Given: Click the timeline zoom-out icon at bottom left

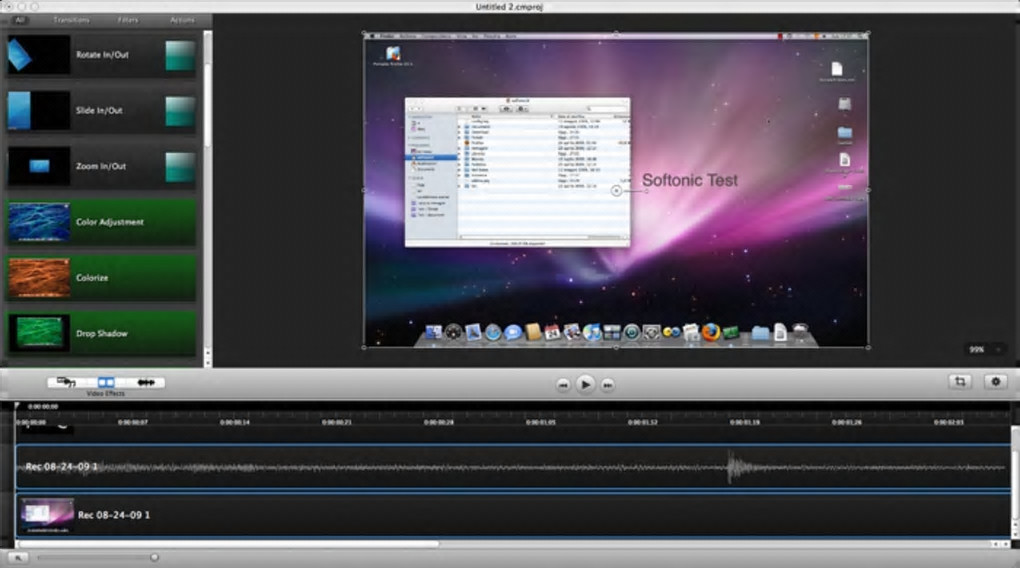Looking at the screenshot, I should point(18,557).
